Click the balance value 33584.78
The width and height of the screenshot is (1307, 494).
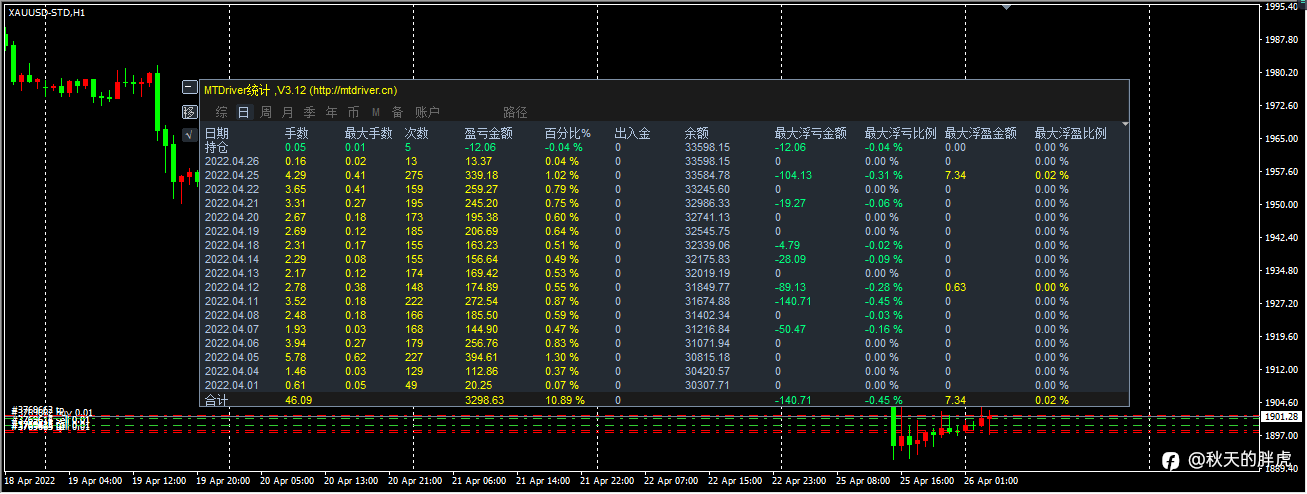707,175
